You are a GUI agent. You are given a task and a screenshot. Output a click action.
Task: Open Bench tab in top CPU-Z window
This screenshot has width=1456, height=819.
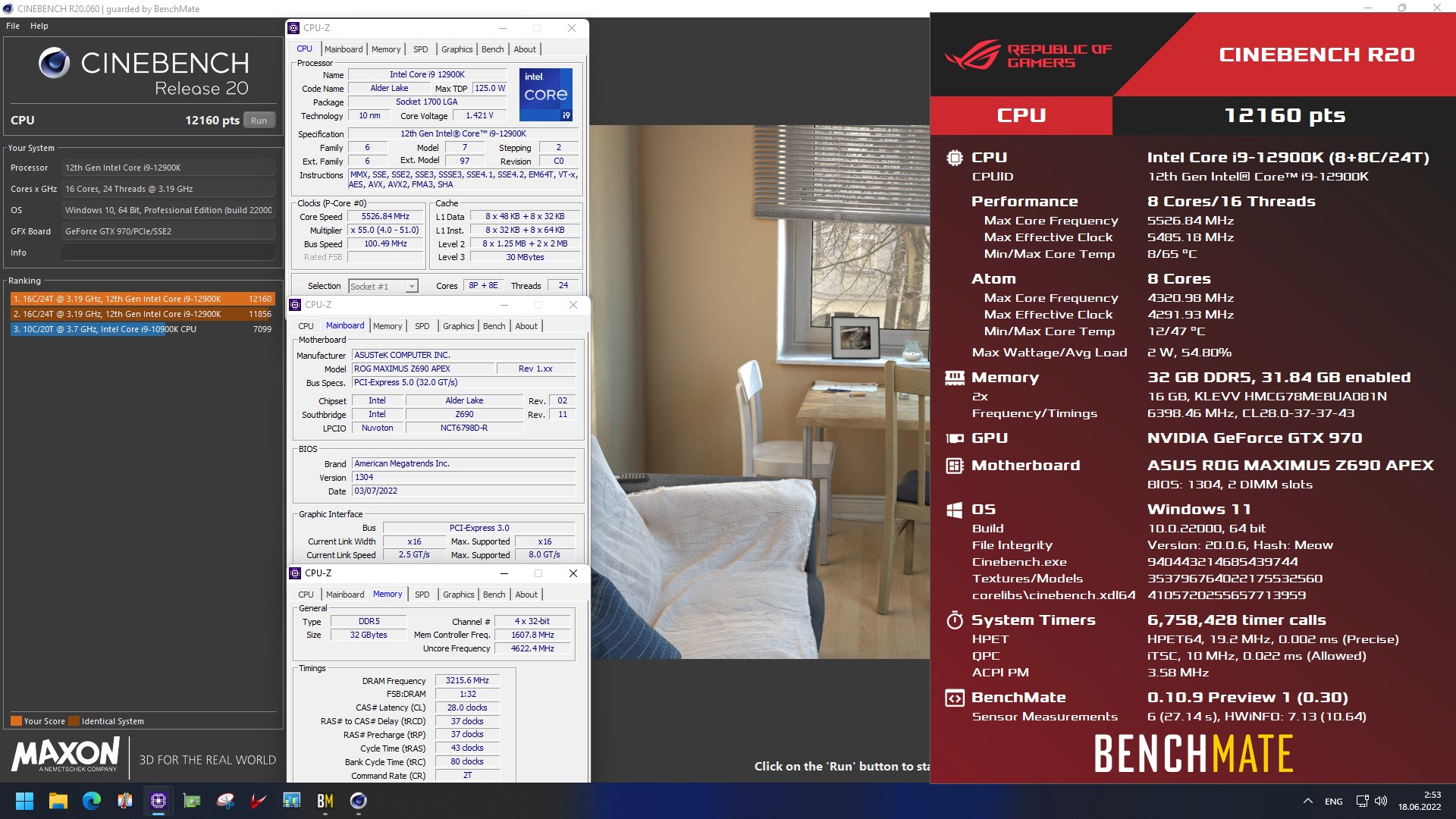pos(492,49)
